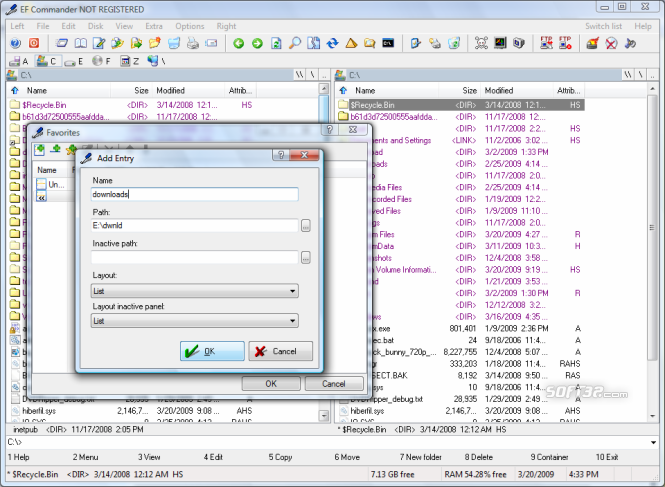The width and height of the screenshot is (665, 487).
Task: Switch to CD drive F
Action: pyautogui.click(x=101, y=61)
